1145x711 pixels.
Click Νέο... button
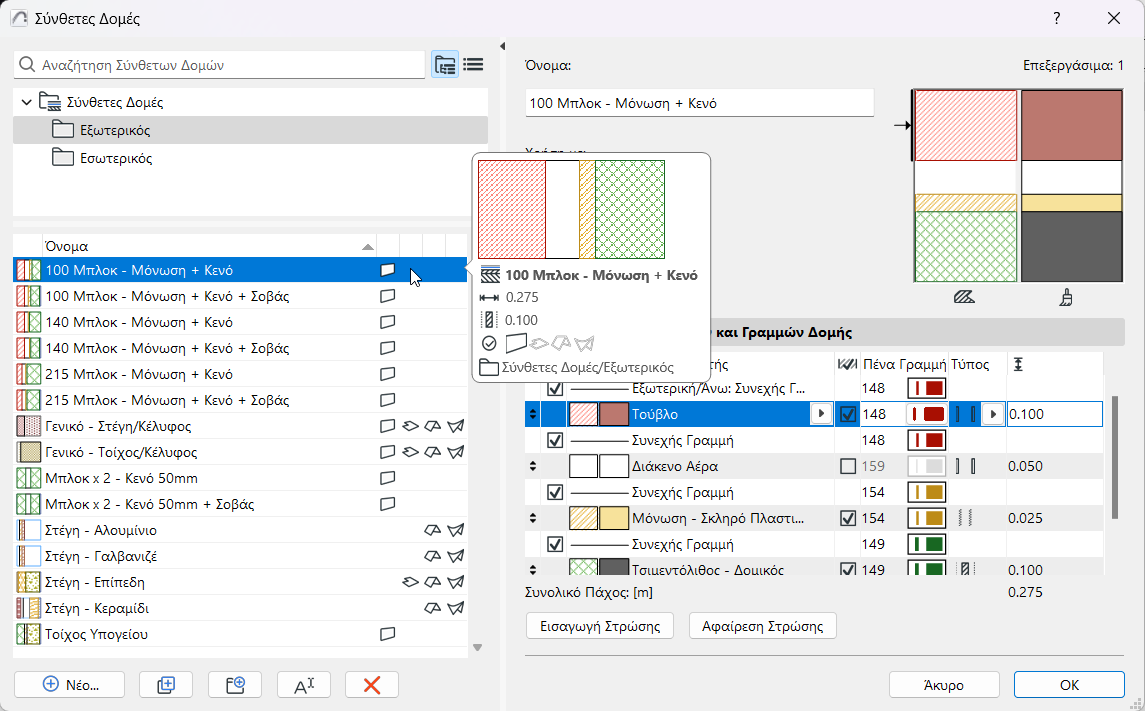coord(69,685)
